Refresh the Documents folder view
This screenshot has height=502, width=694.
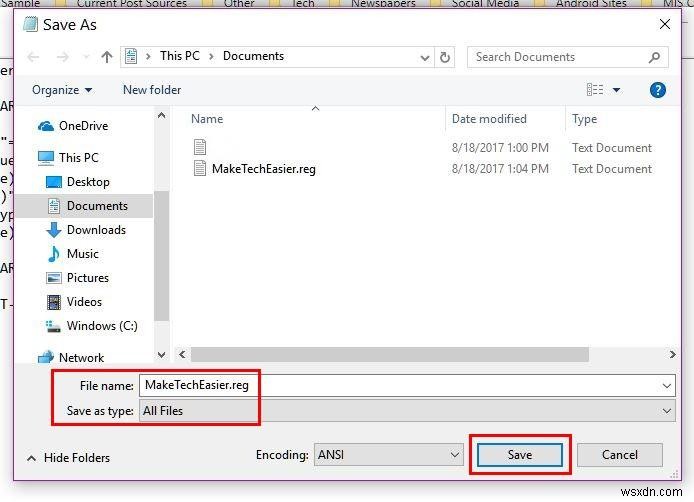(445, 57)
